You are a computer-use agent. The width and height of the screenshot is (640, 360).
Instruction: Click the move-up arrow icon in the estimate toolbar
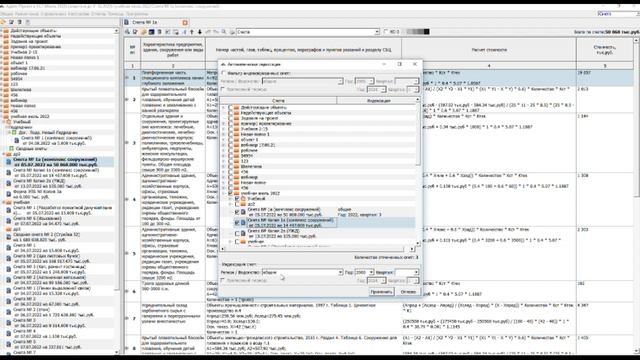click(x=191, y=32)
